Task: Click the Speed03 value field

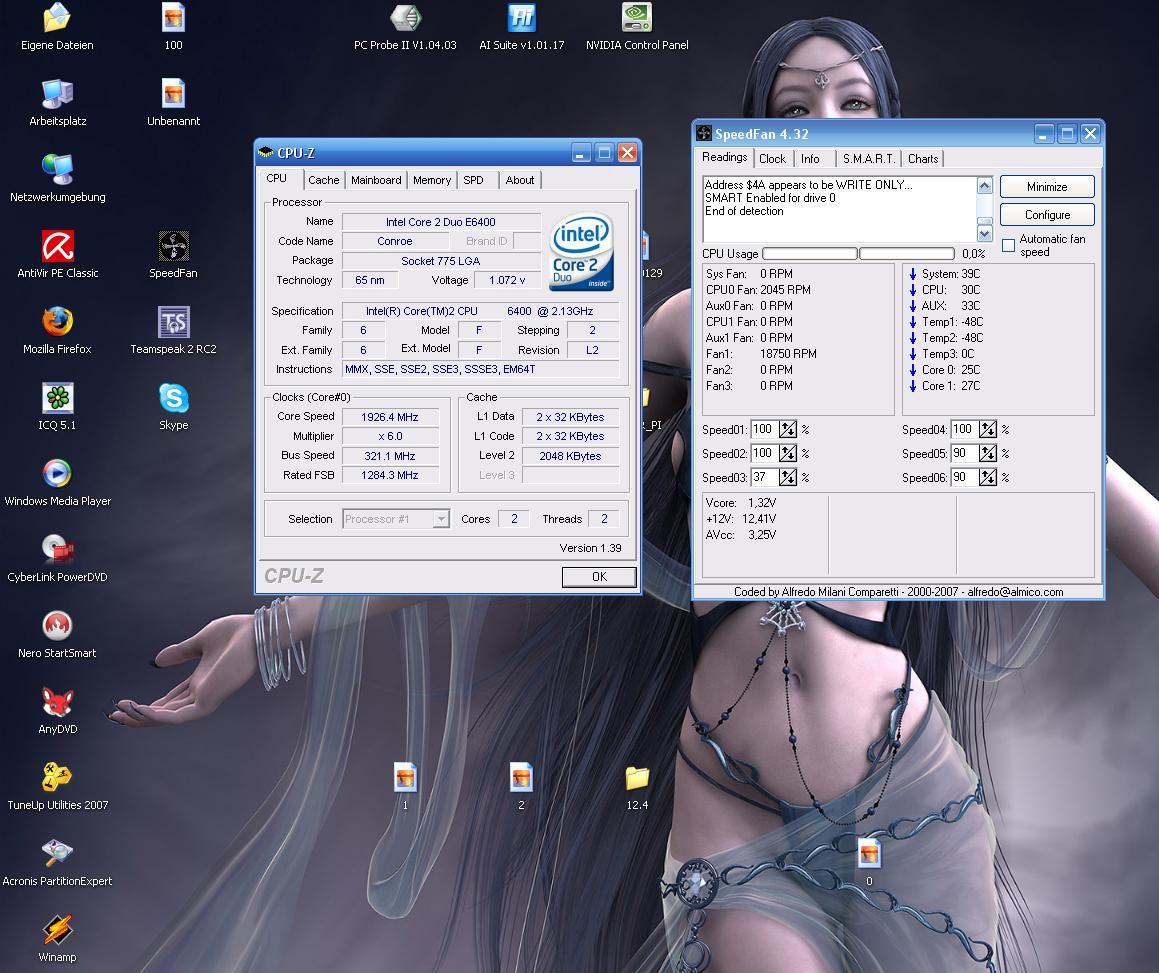Action: tap(764, 478)
